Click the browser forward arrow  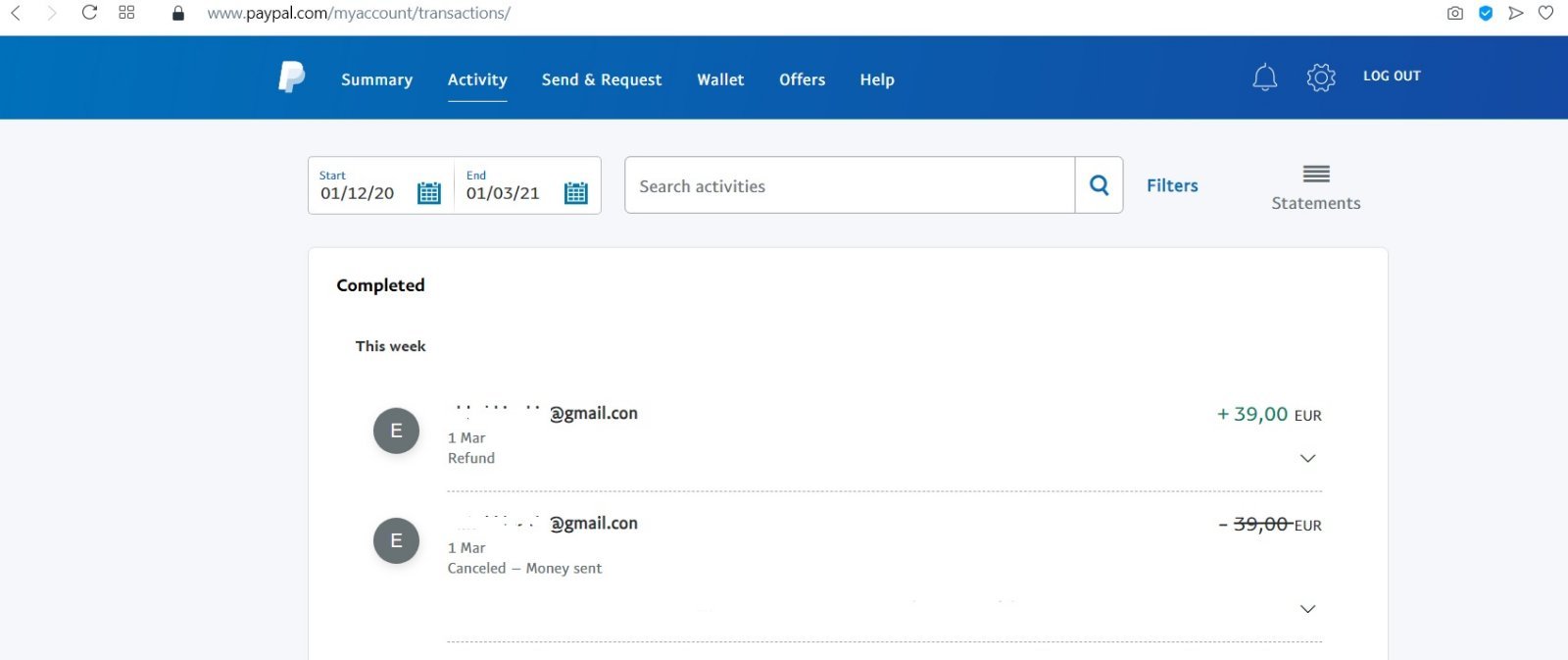(52, 13)
